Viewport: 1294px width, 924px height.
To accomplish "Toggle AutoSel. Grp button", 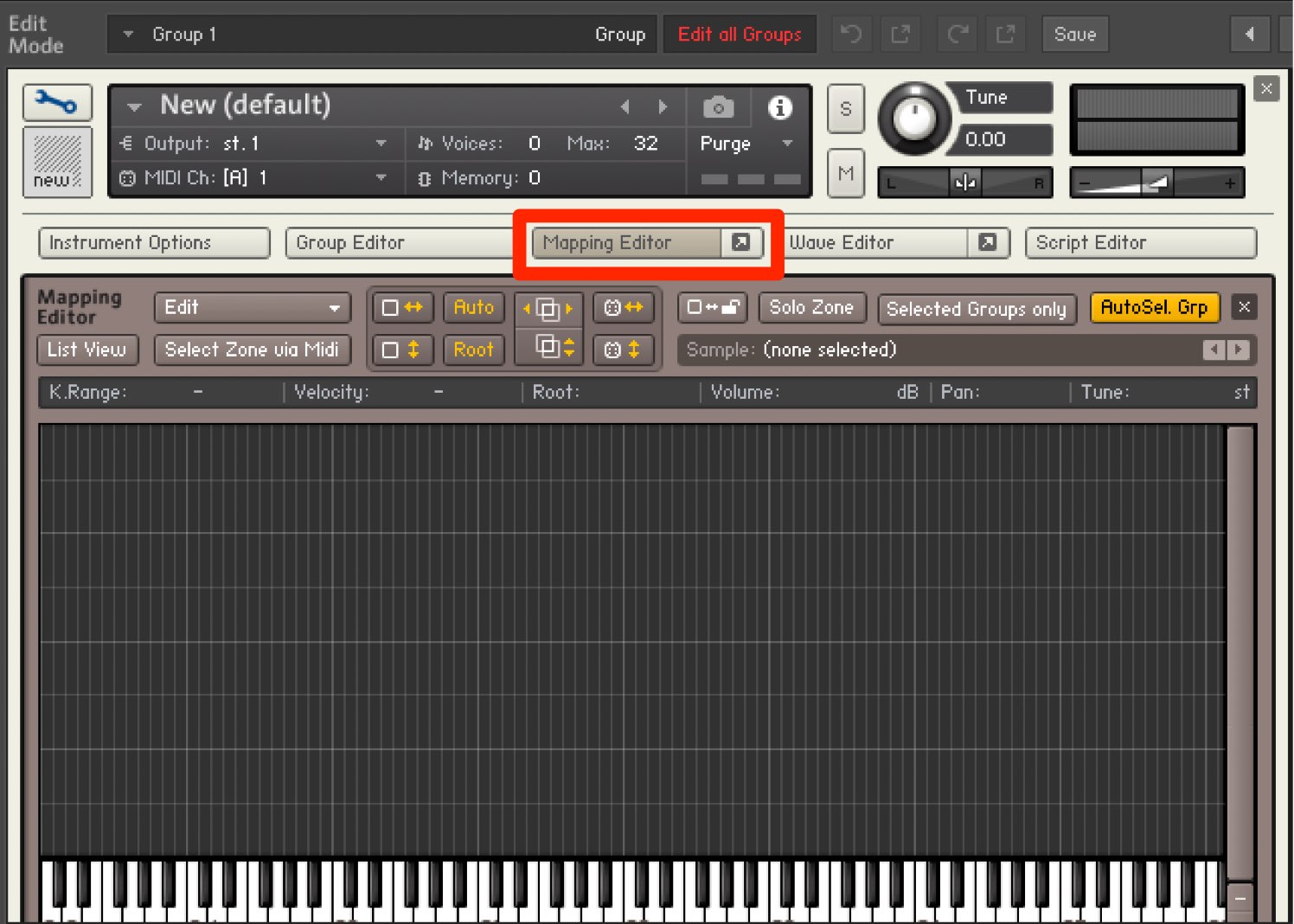I will [x=1155, y=307].
